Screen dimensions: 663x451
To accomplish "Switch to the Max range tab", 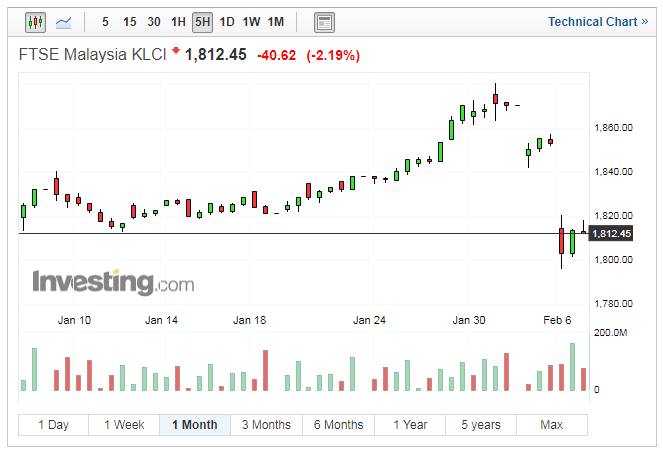I will point(552,425).
